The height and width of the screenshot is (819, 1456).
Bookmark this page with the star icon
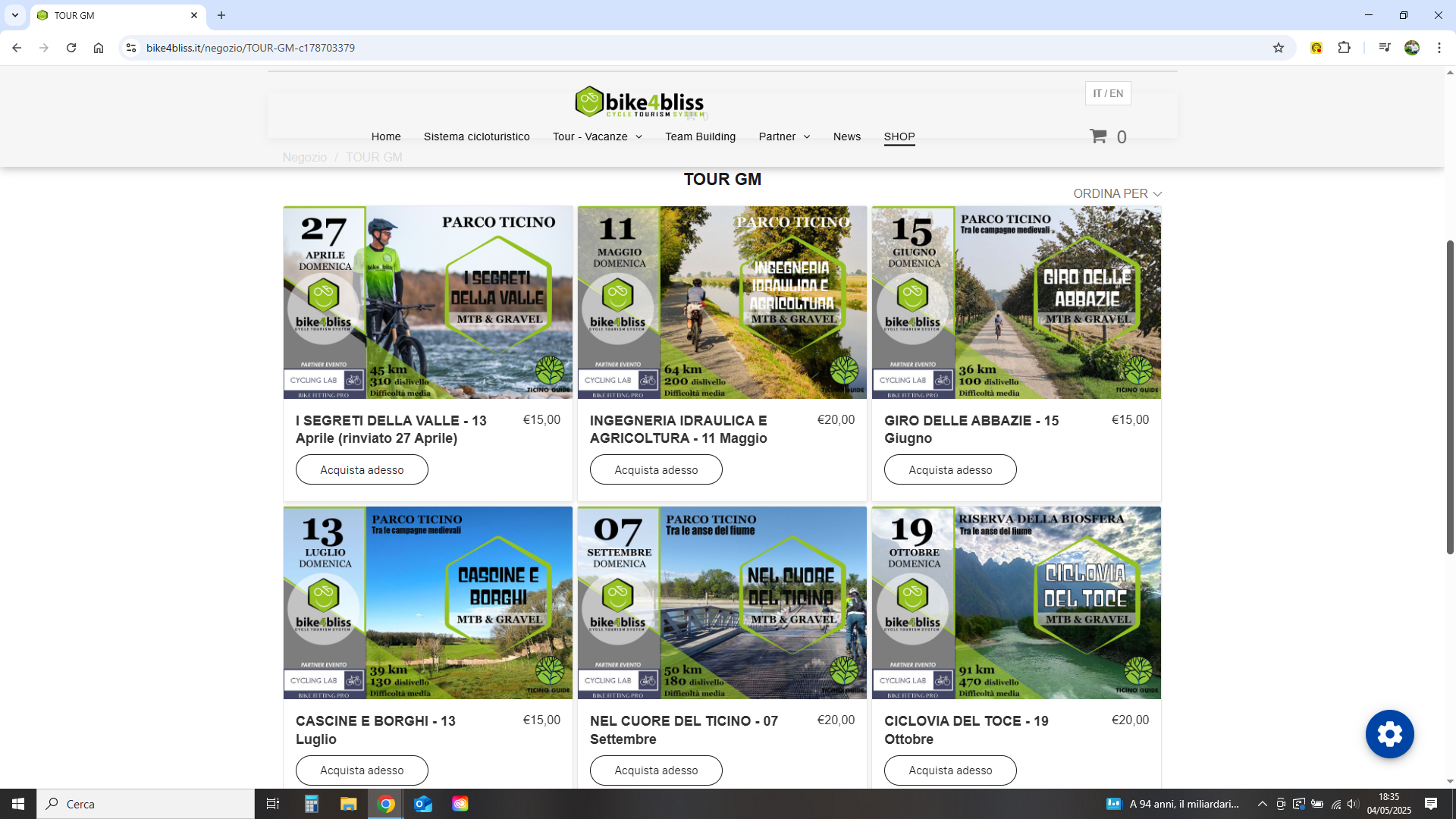1279,48
